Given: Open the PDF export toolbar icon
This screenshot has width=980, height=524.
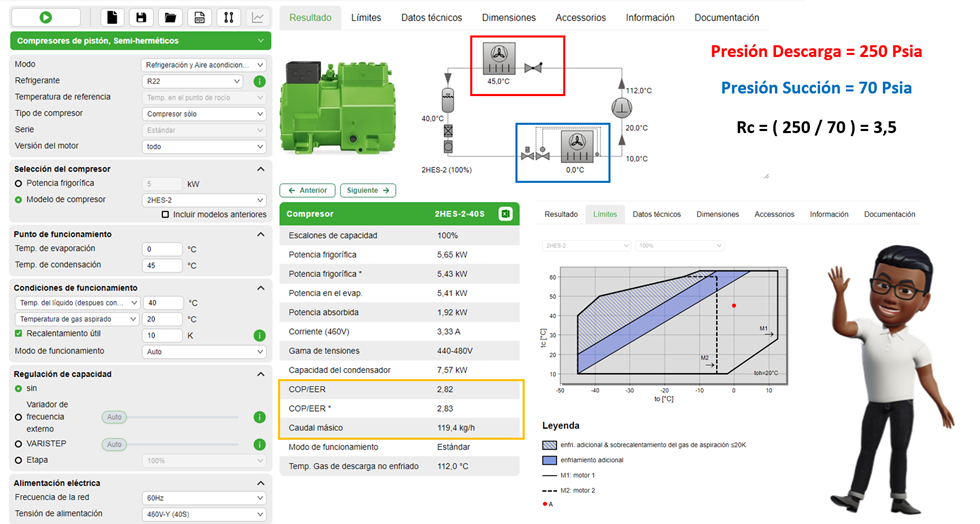Looking at the screenshot, I should tap(199, 18).
